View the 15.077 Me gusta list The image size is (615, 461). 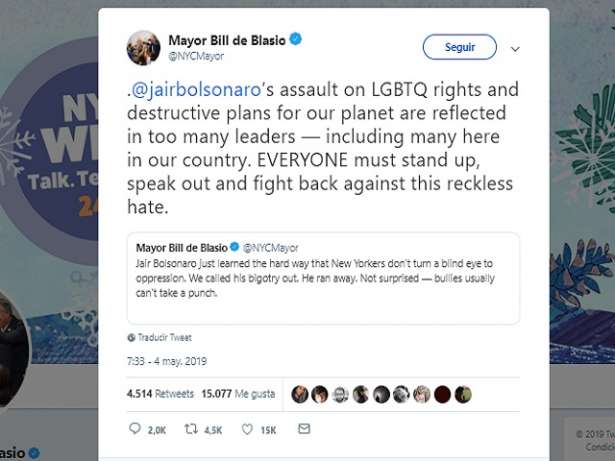coord(238,394)
